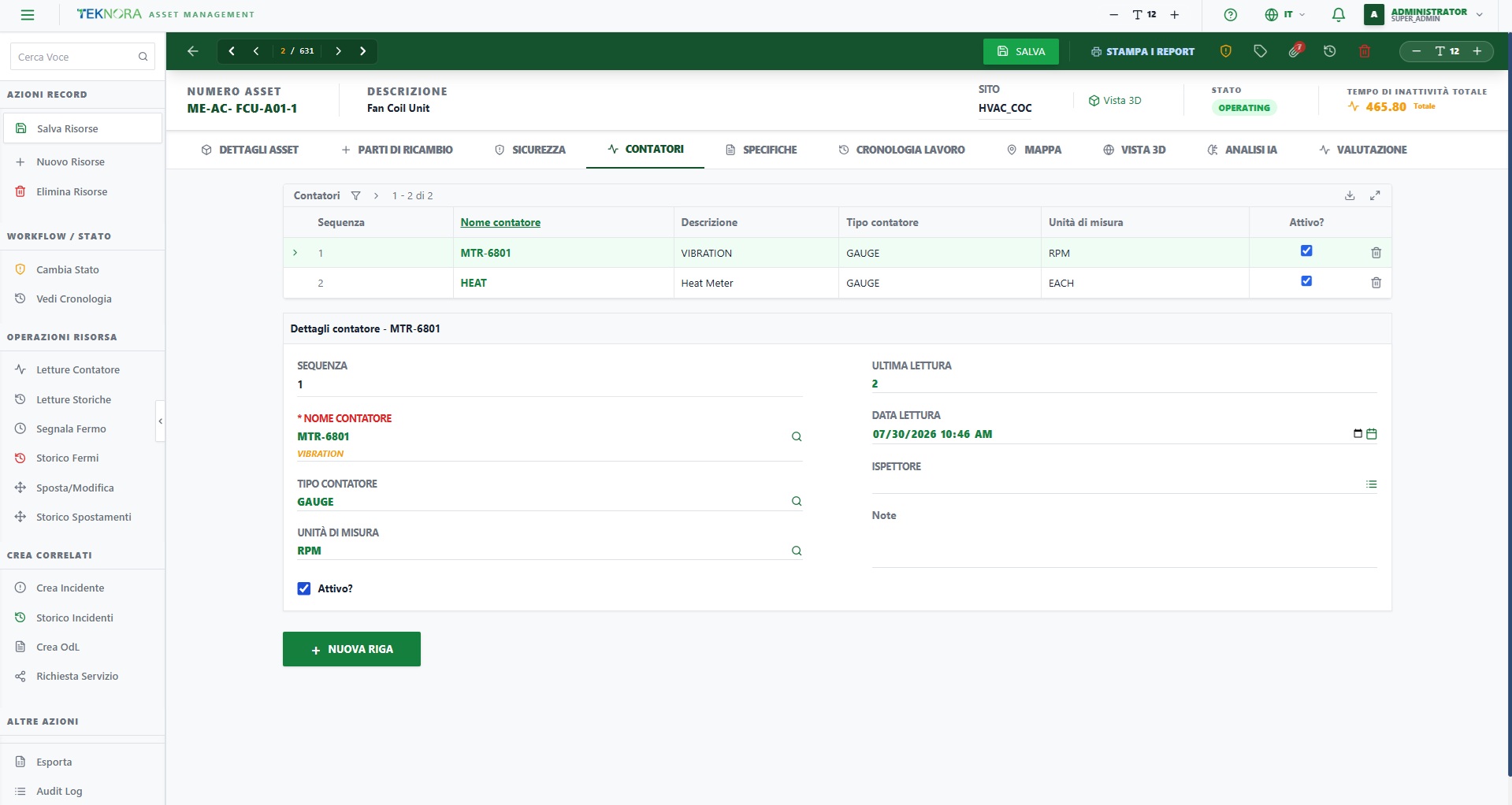Open the Administrator user menu
This screenshot has width=1512, height=805.
[1425, 15]
